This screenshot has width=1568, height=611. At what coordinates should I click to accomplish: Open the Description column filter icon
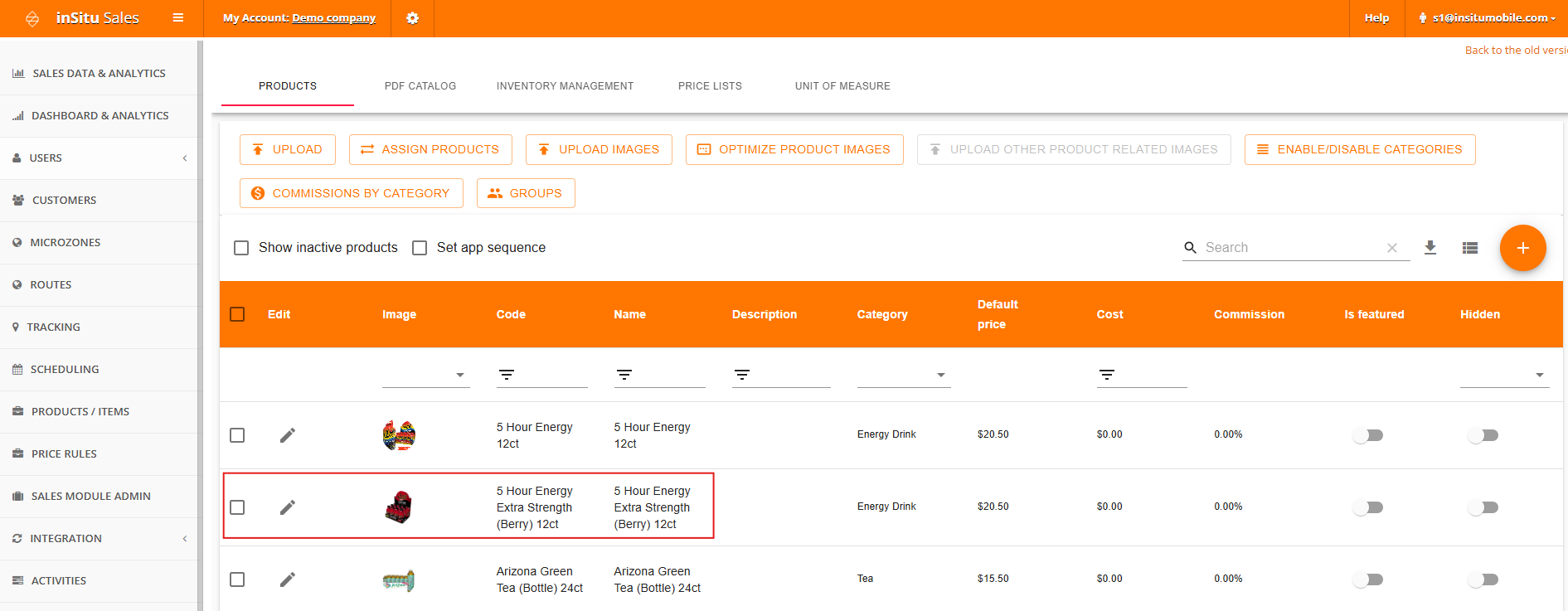pyautogui.click(x=742, y=375)
